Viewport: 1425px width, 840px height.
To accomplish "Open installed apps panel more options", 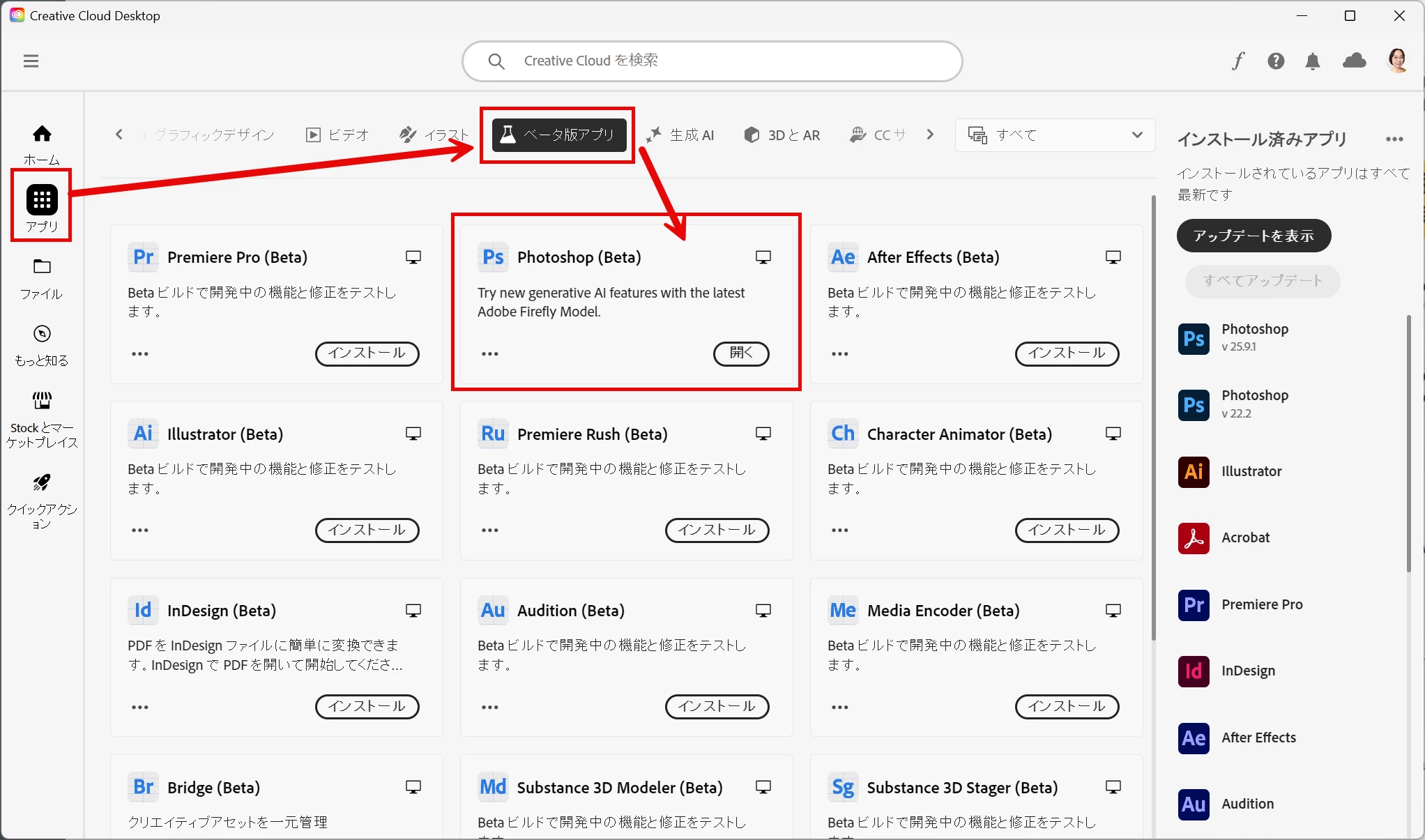I will (1394, 139).
